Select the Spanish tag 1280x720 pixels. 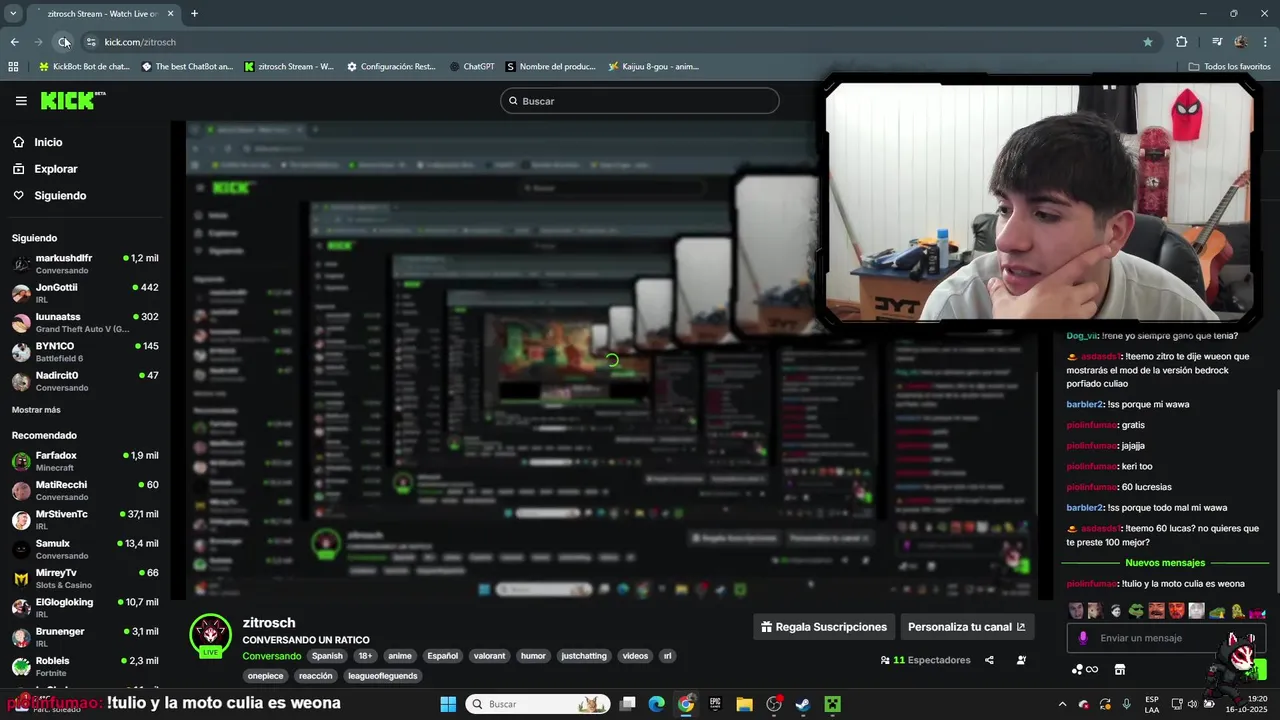(x=327, y=656)
